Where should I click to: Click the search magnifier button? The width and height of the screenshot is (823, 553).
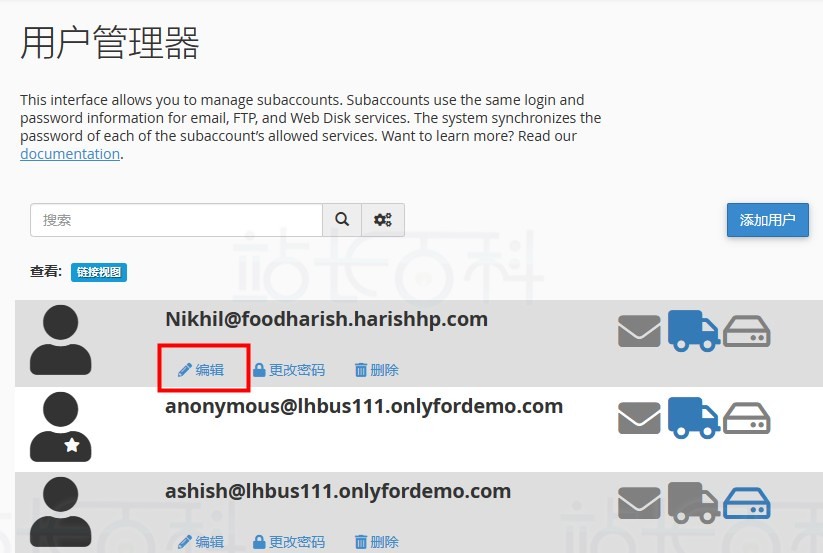(342, 220)
